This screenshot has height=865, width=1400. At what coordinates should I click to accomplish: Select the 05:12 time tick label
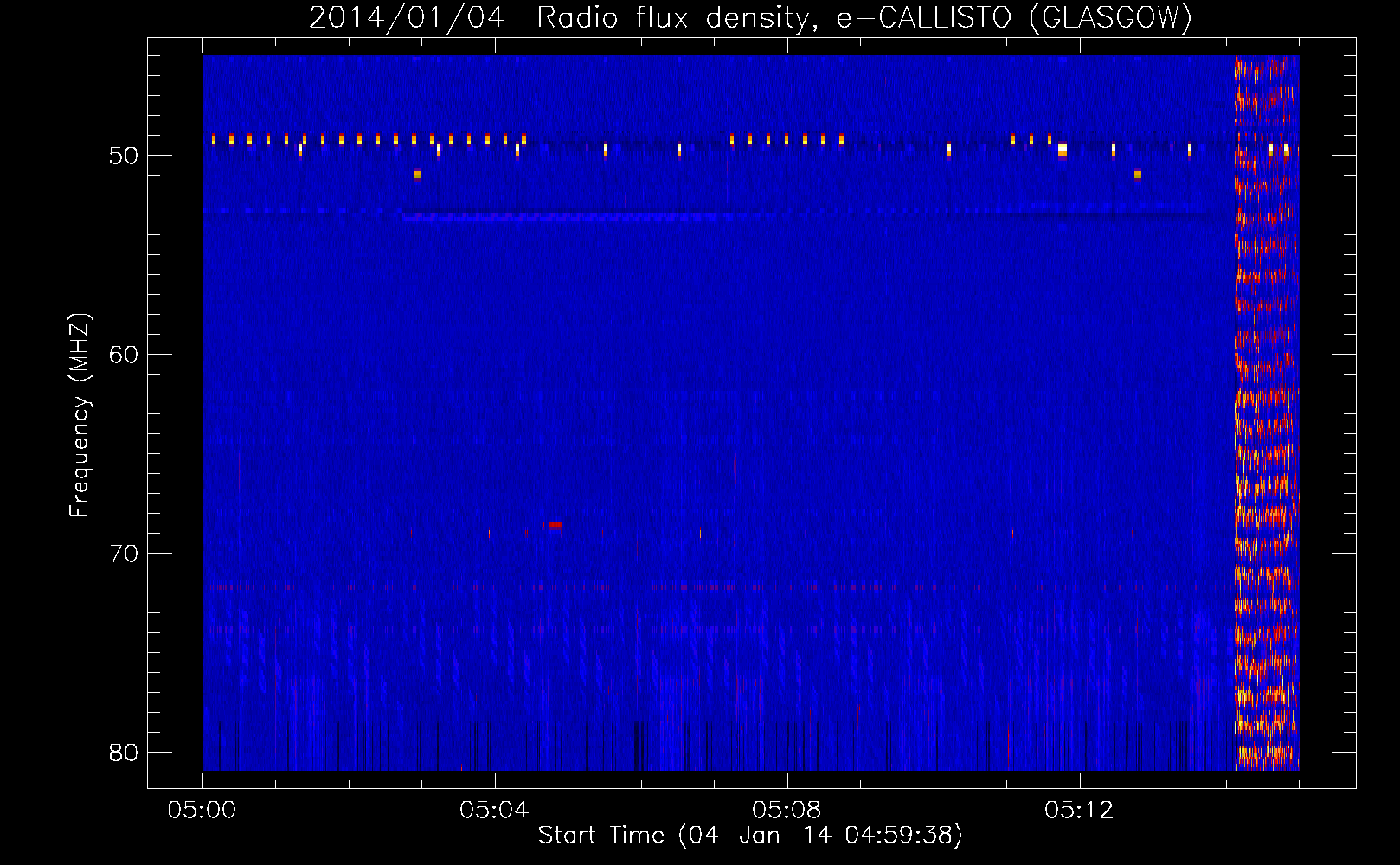(x=1079, y=811)
